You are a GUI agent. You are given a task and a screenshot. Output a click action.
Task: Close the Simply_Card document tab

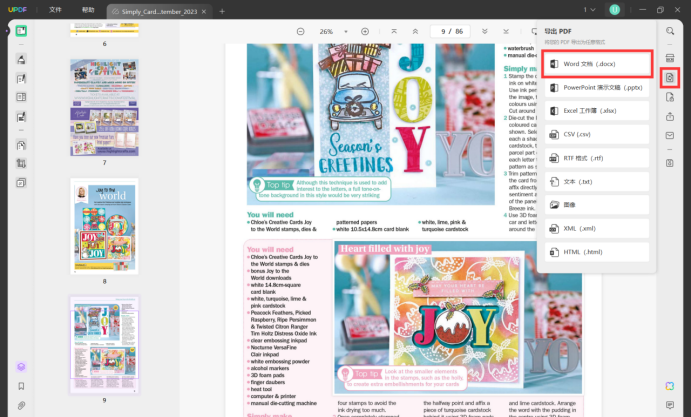204,11
